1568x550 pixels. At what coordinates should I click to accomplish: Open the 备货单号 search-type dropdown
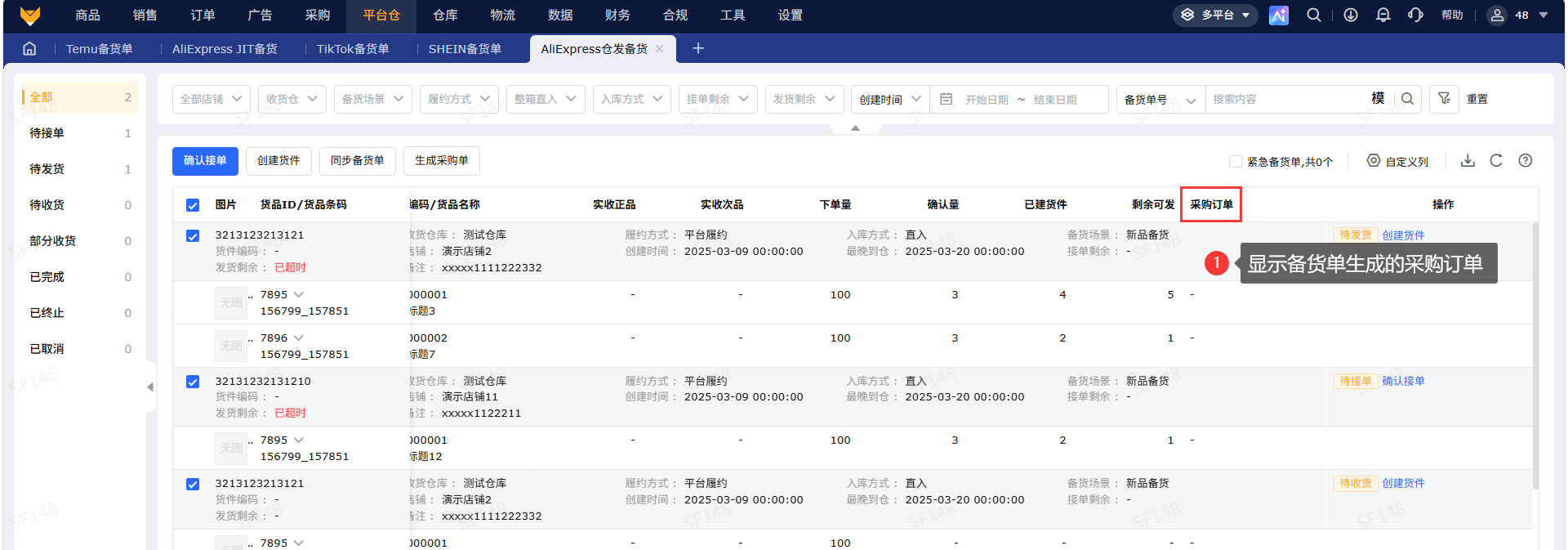point(1160,99)
